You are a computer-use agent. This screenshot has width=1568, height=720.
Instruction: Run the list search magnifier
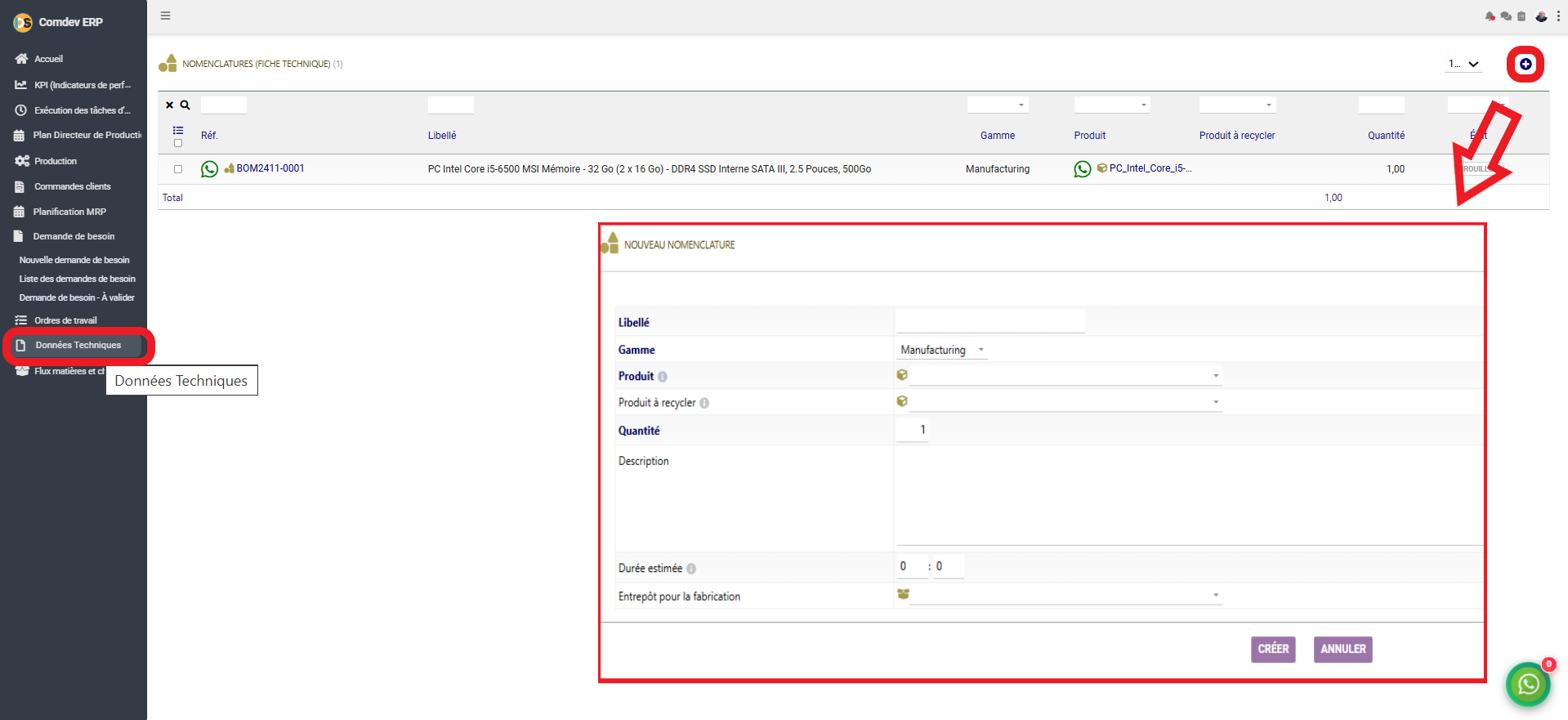point(185,105)
